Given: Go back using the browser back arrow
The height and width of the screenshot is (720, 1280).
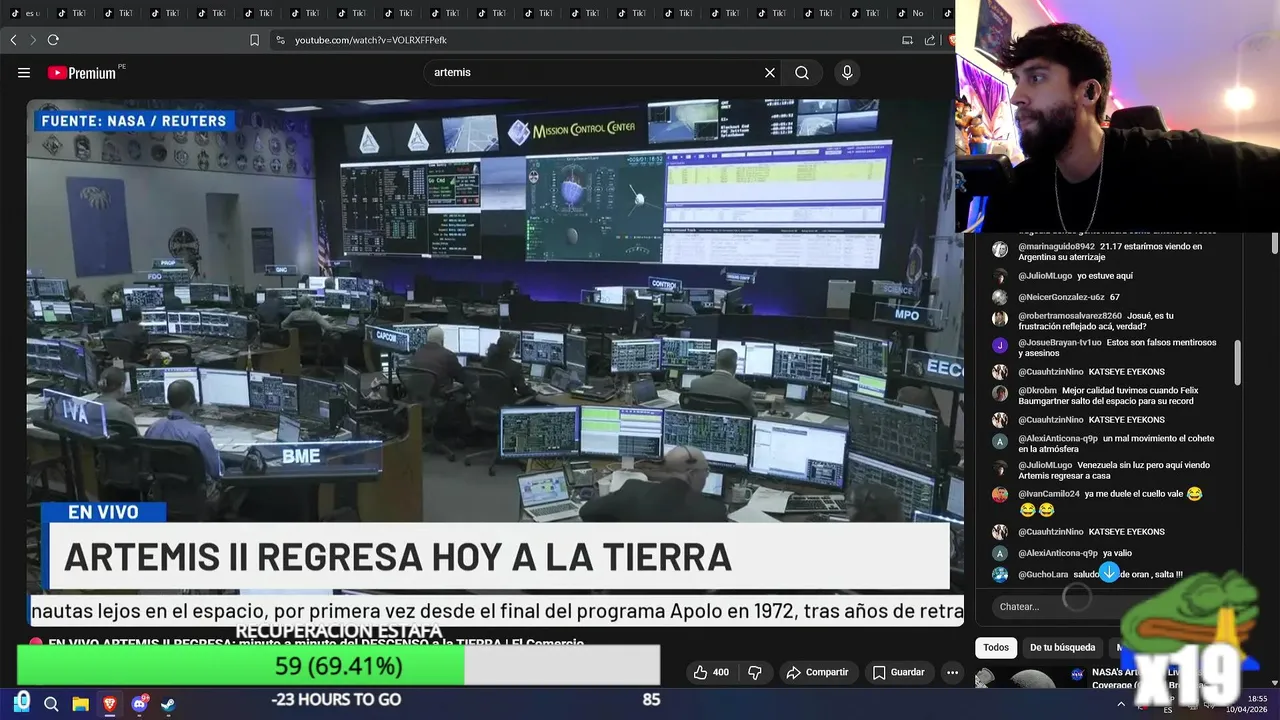Looking at the screenshot, I should [x=13, y=40].
